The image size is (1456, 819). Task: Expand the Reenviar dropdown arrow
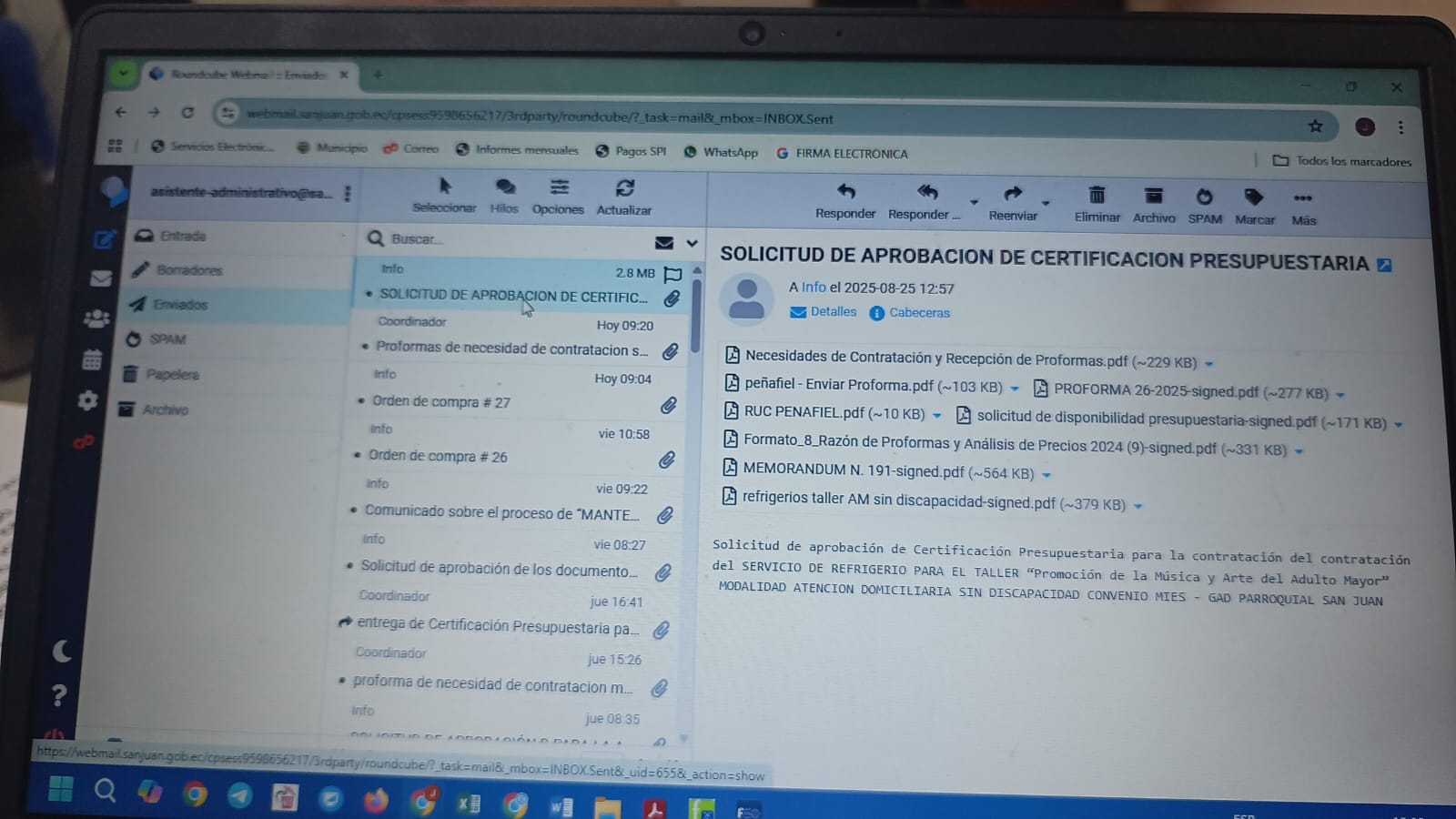1046,203
